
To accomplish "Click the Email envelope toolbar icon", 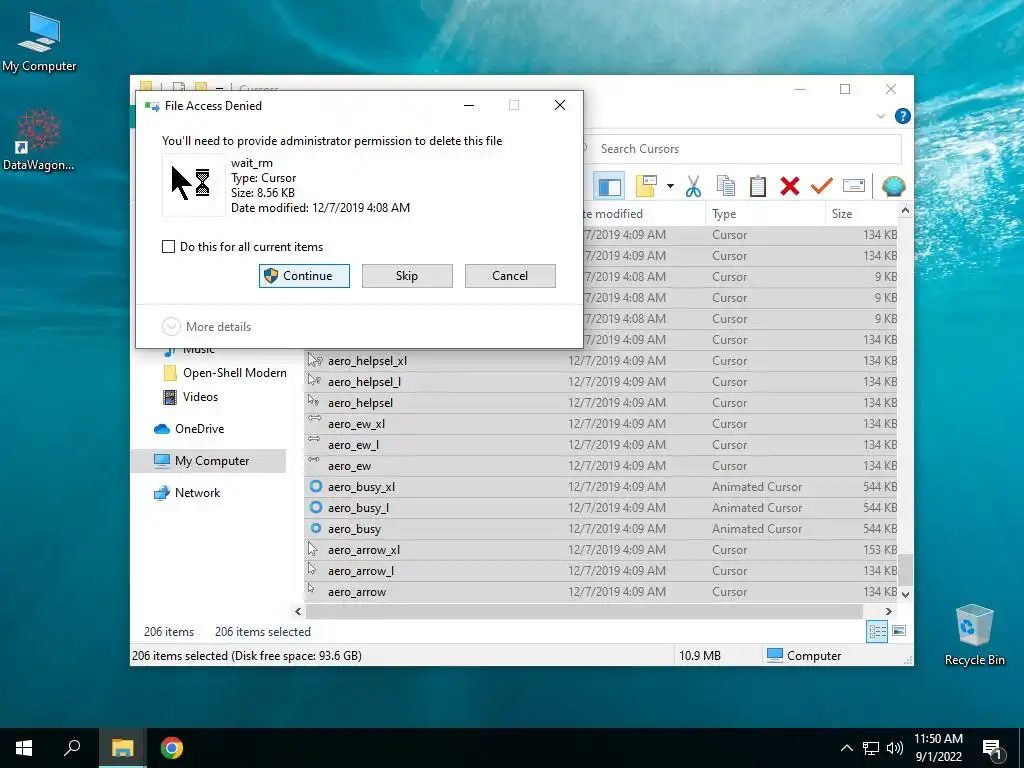I will [x=854, y=186].
